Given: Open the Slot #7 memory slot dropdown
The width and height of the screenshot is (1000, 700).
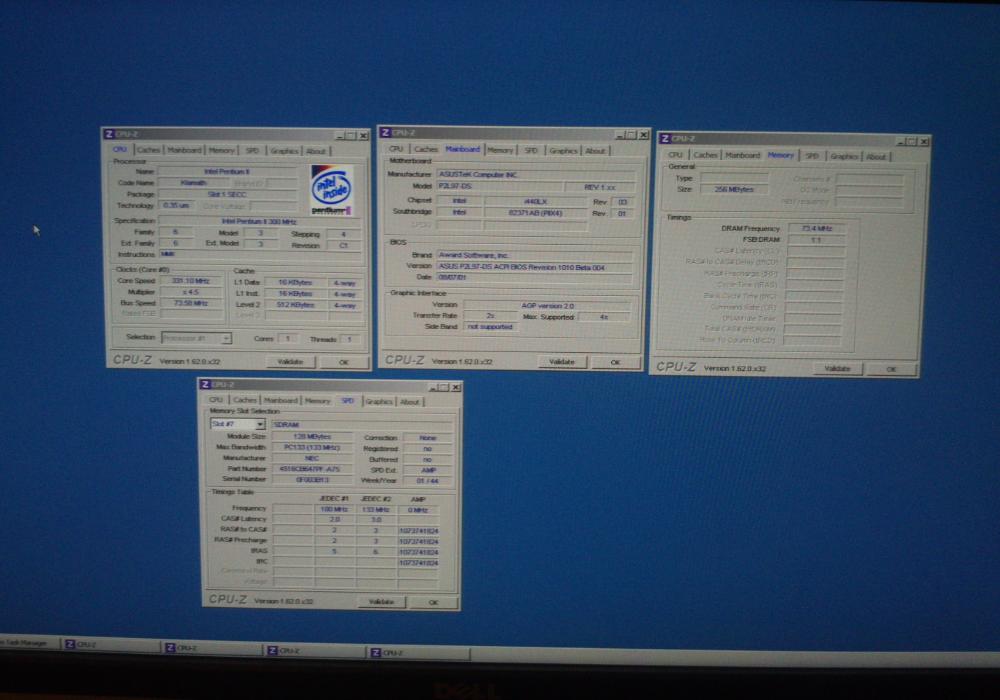Looking at the screenshot, I should click(237, 424).
